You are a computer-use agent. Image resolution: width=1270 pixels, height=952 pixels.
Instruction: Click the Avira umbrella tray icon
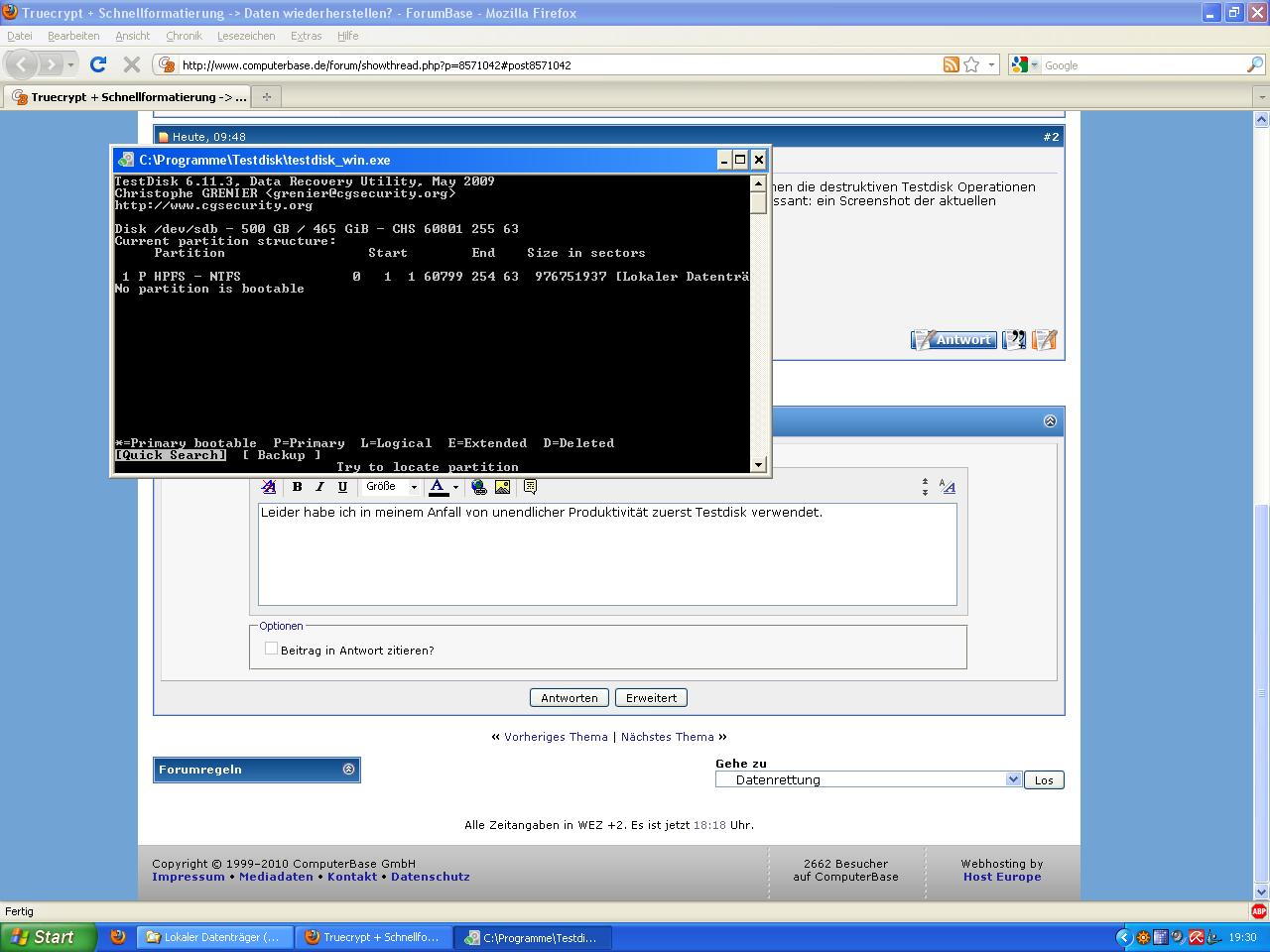pyautogui.click(x=1197, y=937)
